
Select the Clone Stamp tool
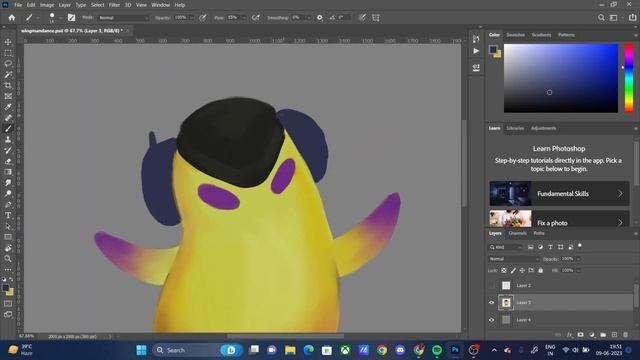coord(8,140)
